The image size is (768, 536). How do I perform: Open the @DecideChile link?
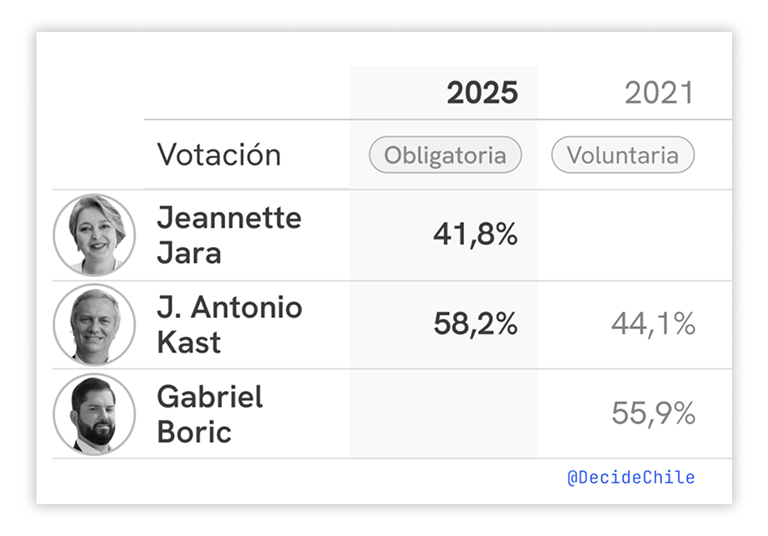630,477
